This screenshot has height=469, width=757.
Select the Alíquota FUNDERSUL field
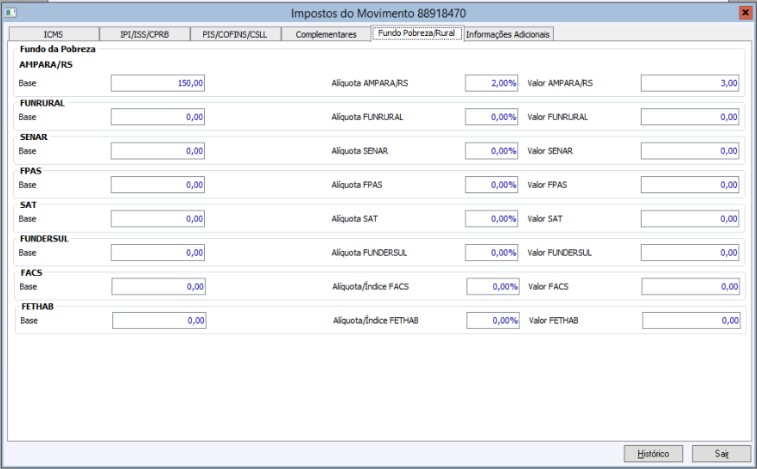coord(491,253)
